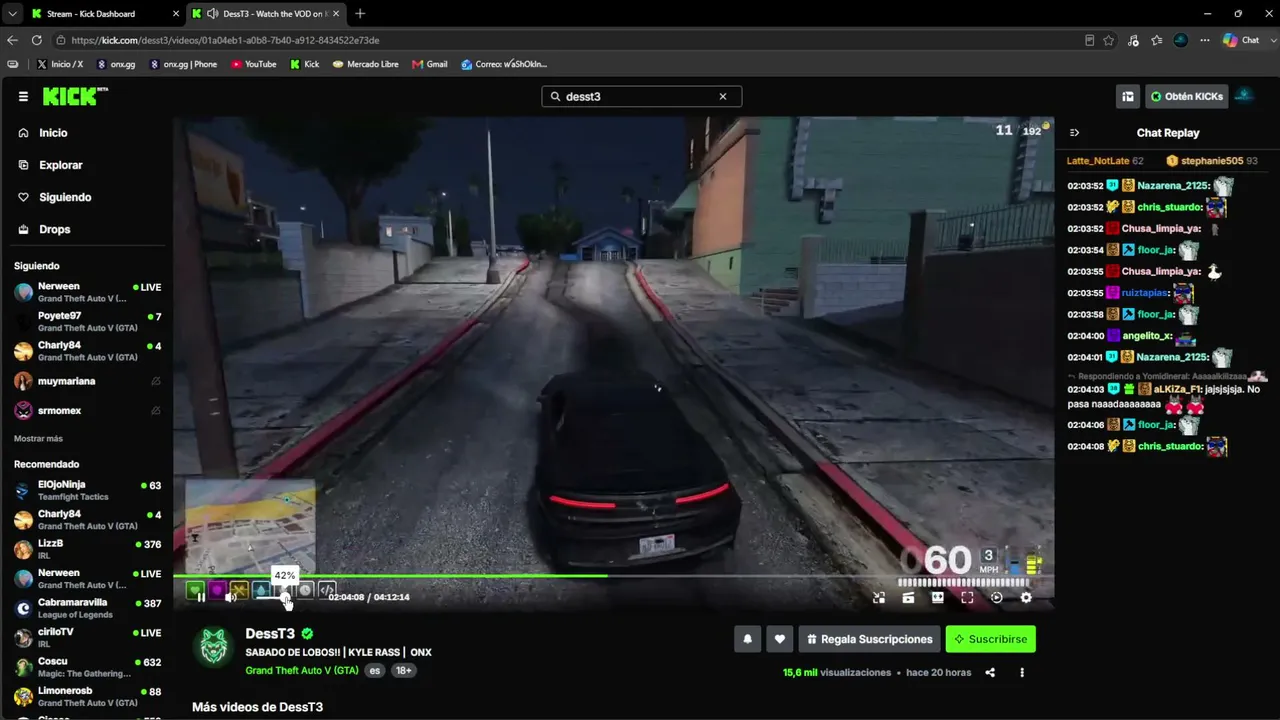Open the DessT3 channel avatar
This screenshot has height=720, width=1280.
tap(212, 648)
